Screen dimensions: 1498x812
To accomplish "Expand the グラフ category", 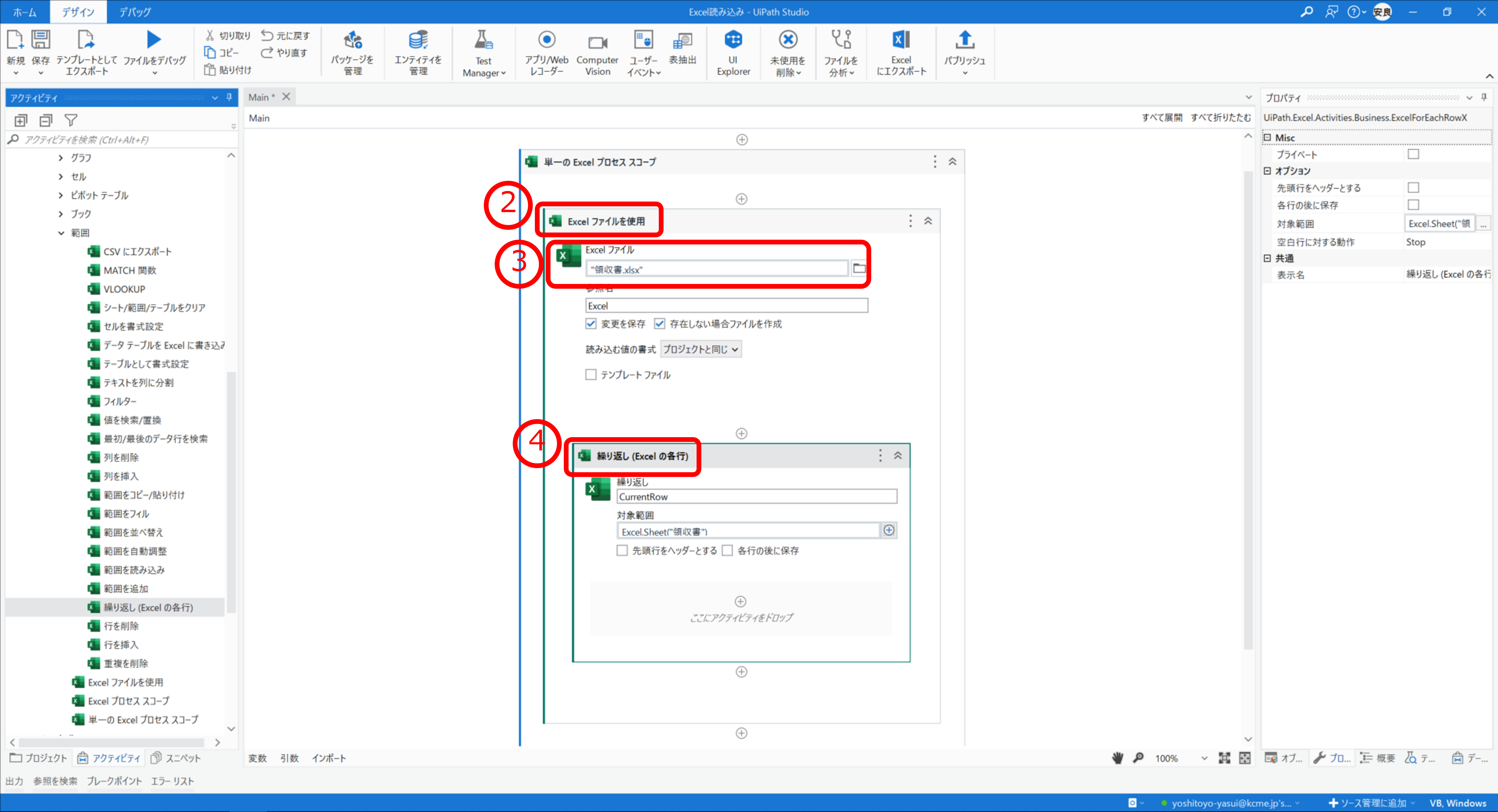I will 61,157.
